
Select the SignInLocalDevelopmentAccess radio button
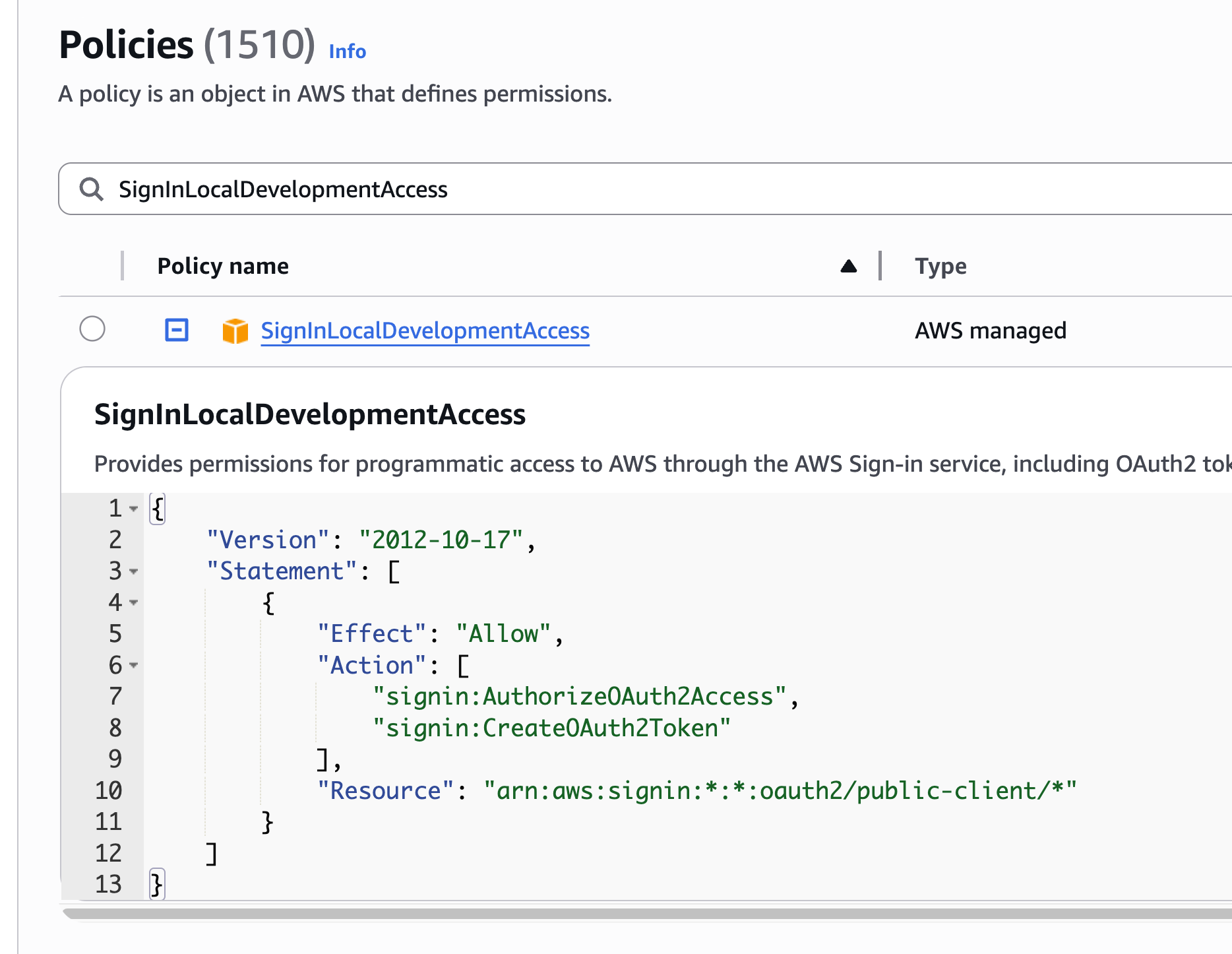coord(92,329)
